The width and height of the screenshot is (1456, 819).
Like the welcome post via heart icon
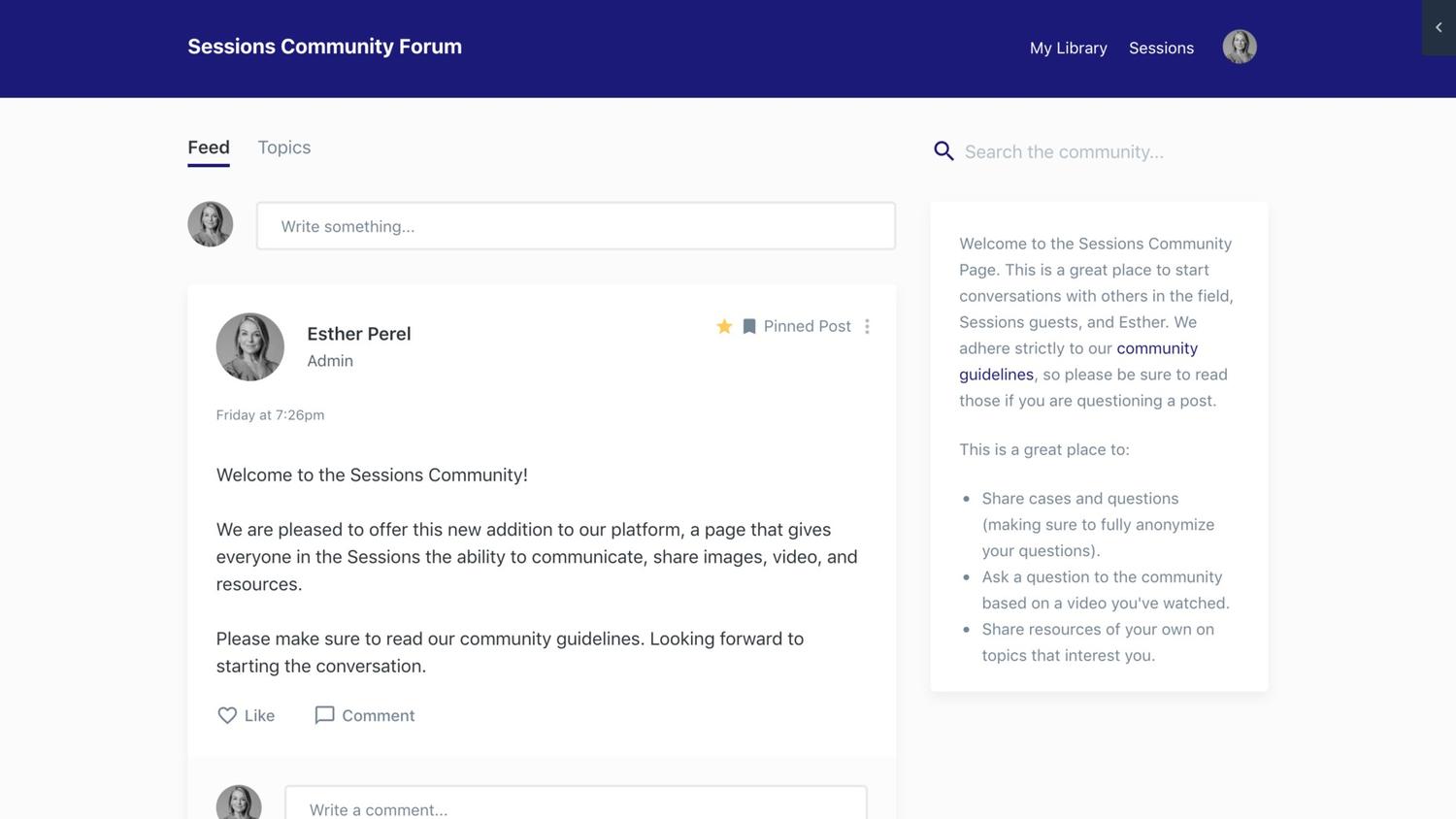[x=227, y=715]
